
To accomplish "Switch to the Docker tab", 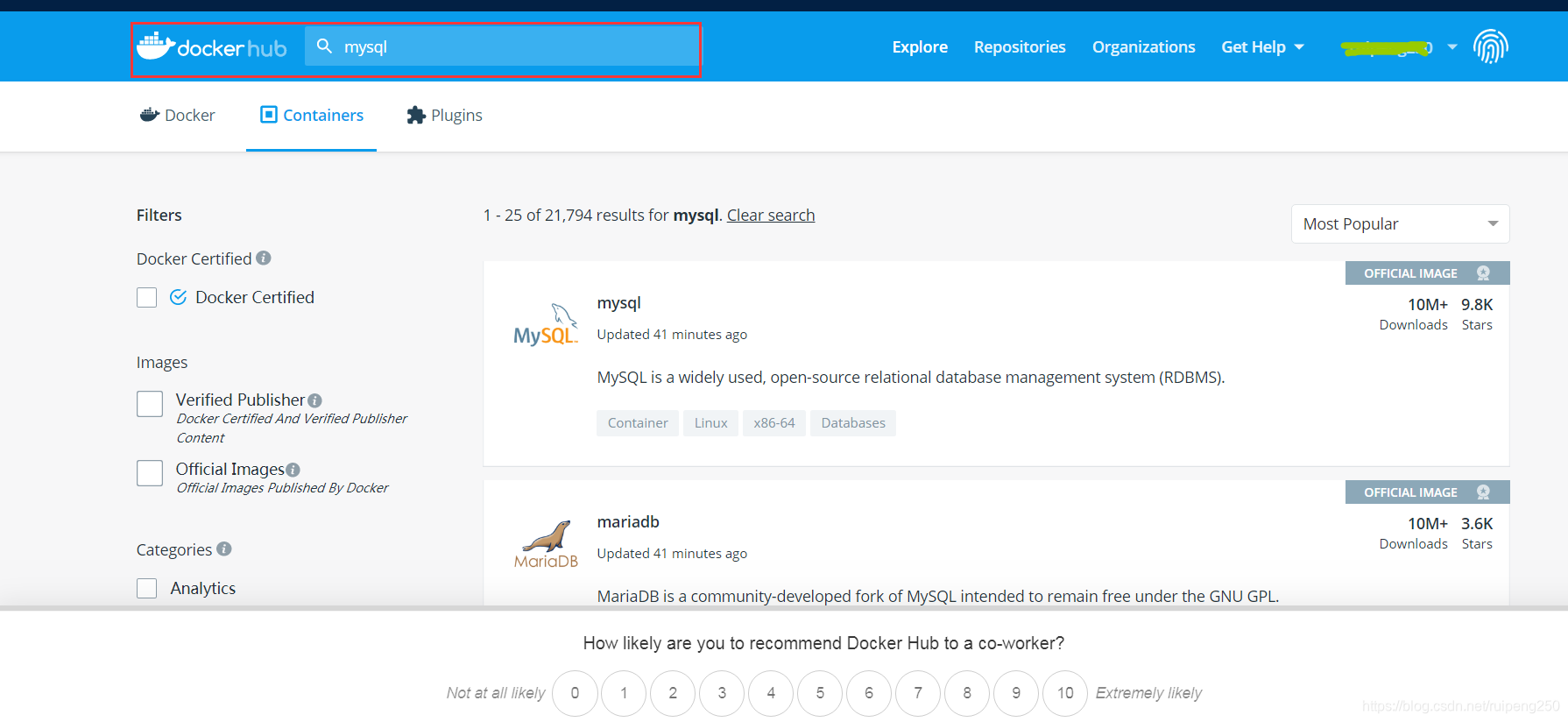I will click(x=178, y=115).
